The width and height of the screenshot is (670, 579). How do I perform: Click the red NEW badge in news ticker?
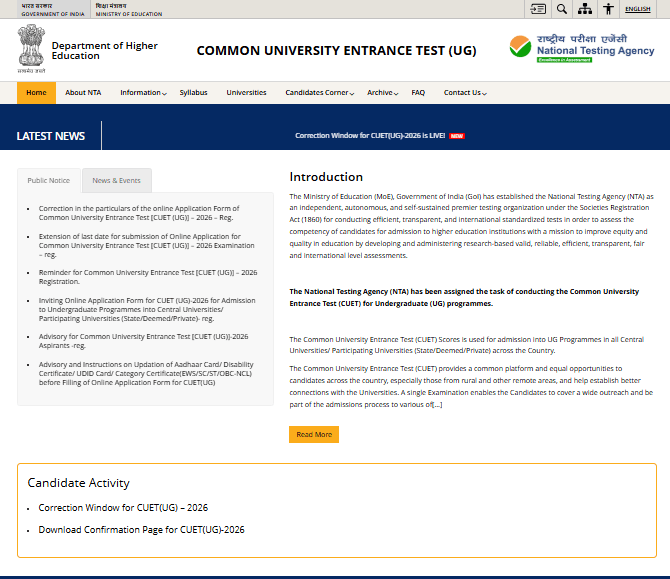tap(457, 136)
